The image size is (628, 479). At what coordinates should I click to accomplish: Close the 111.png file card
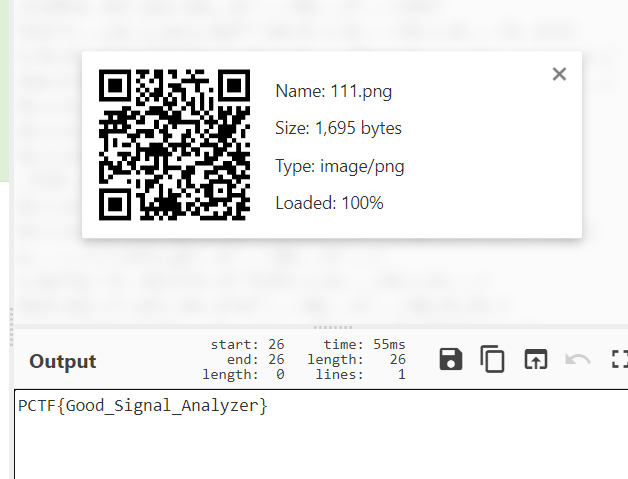pyautogui.click(x=559, y=74)
